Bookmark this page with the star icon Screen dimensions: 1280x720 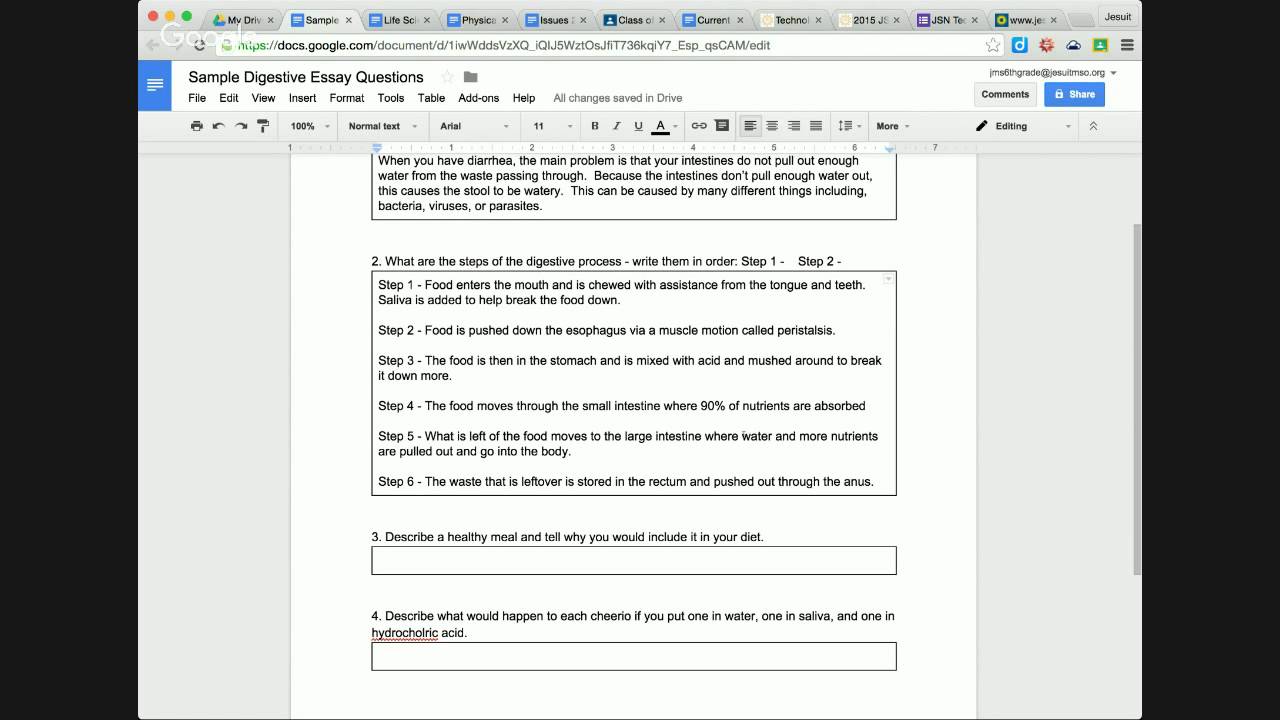(x=993, y=45)
